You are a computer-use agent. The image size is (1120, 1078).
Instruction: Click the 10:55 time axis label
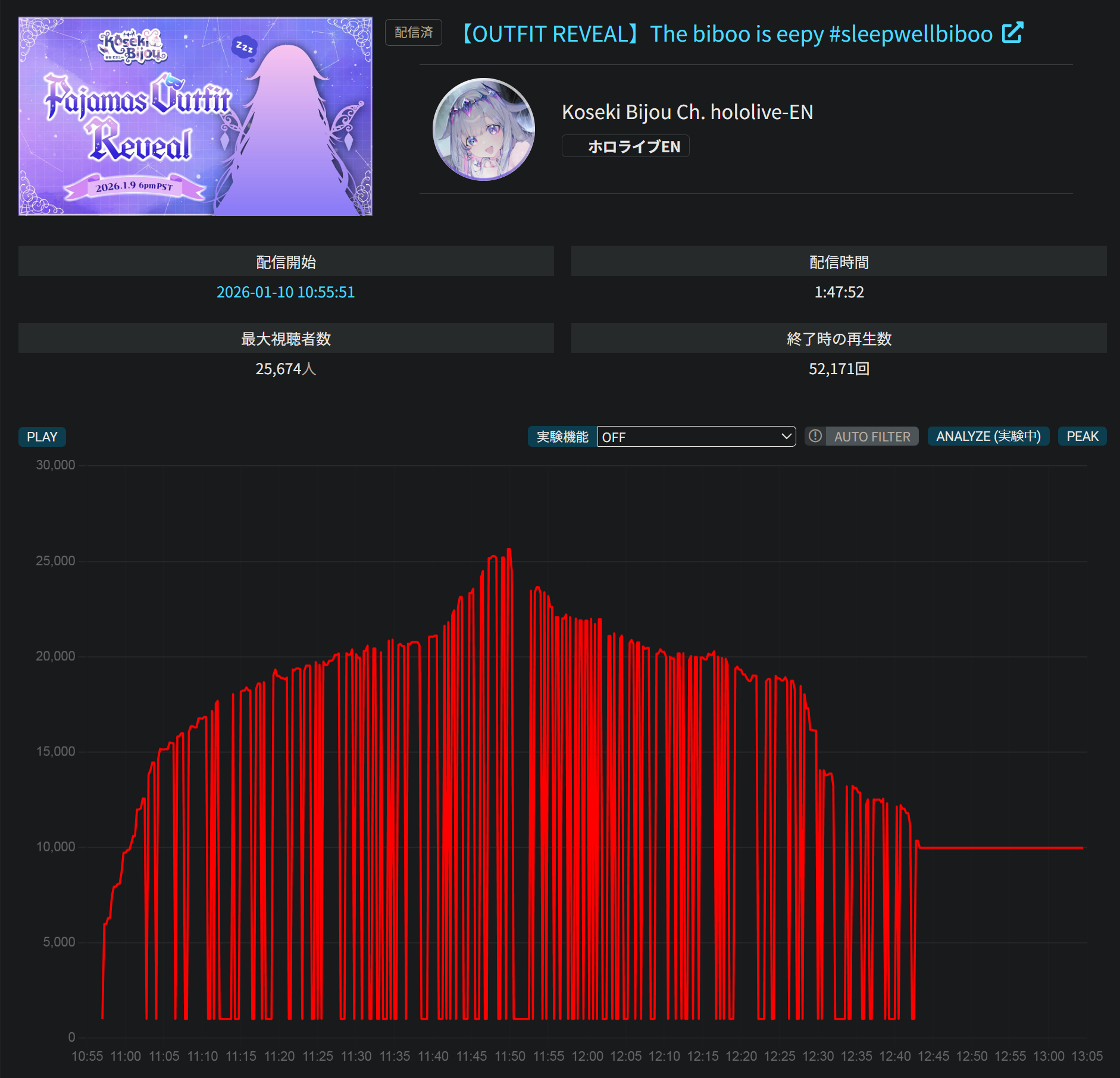click(87, 1057)
